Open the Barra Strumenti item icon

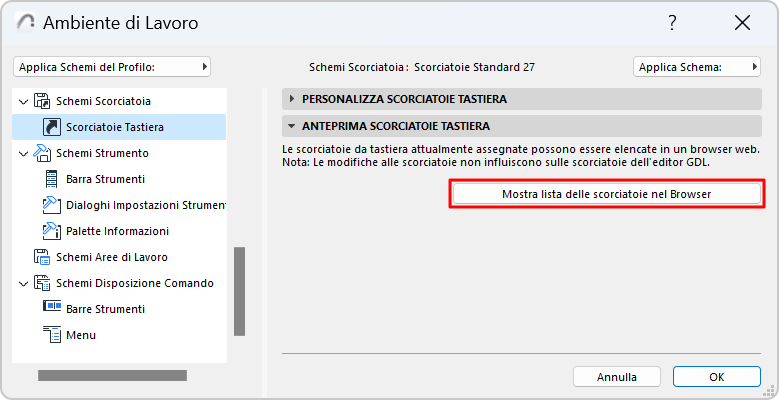click(x=52, y=179)
